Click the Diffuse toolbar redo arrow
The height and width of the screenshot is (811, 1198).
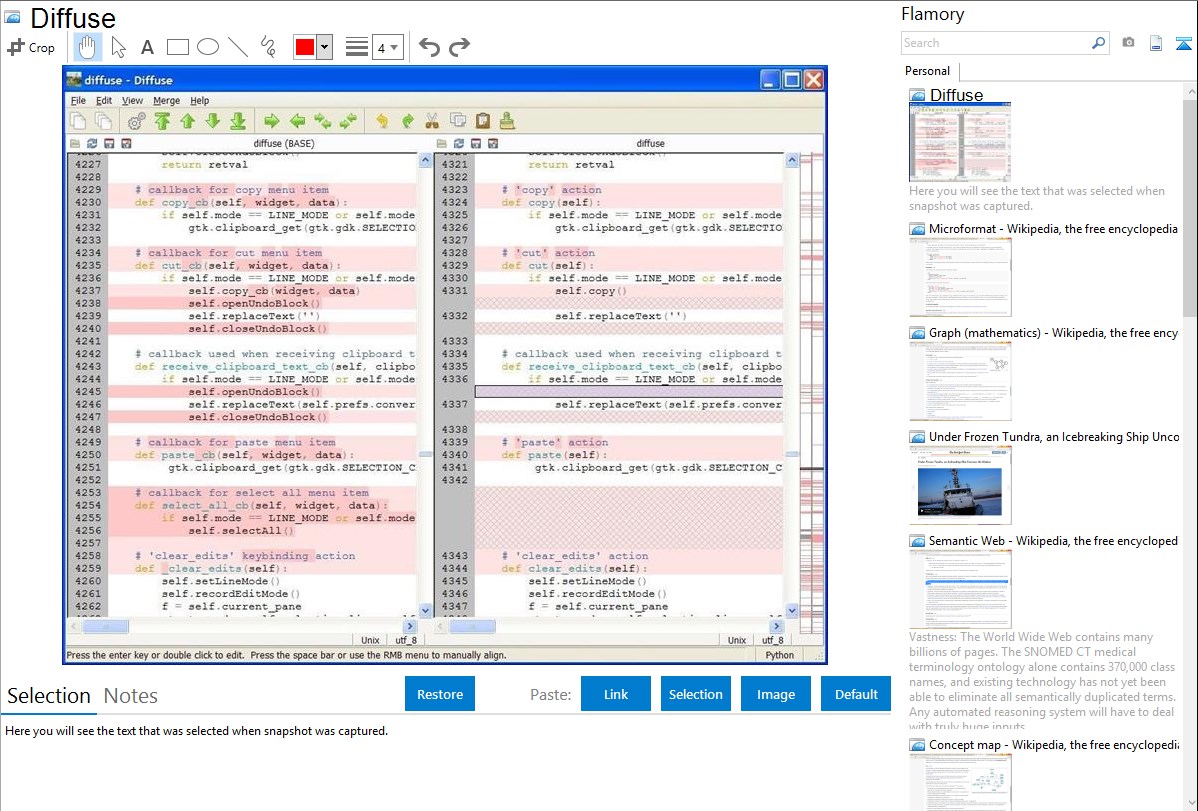[407, 121]
